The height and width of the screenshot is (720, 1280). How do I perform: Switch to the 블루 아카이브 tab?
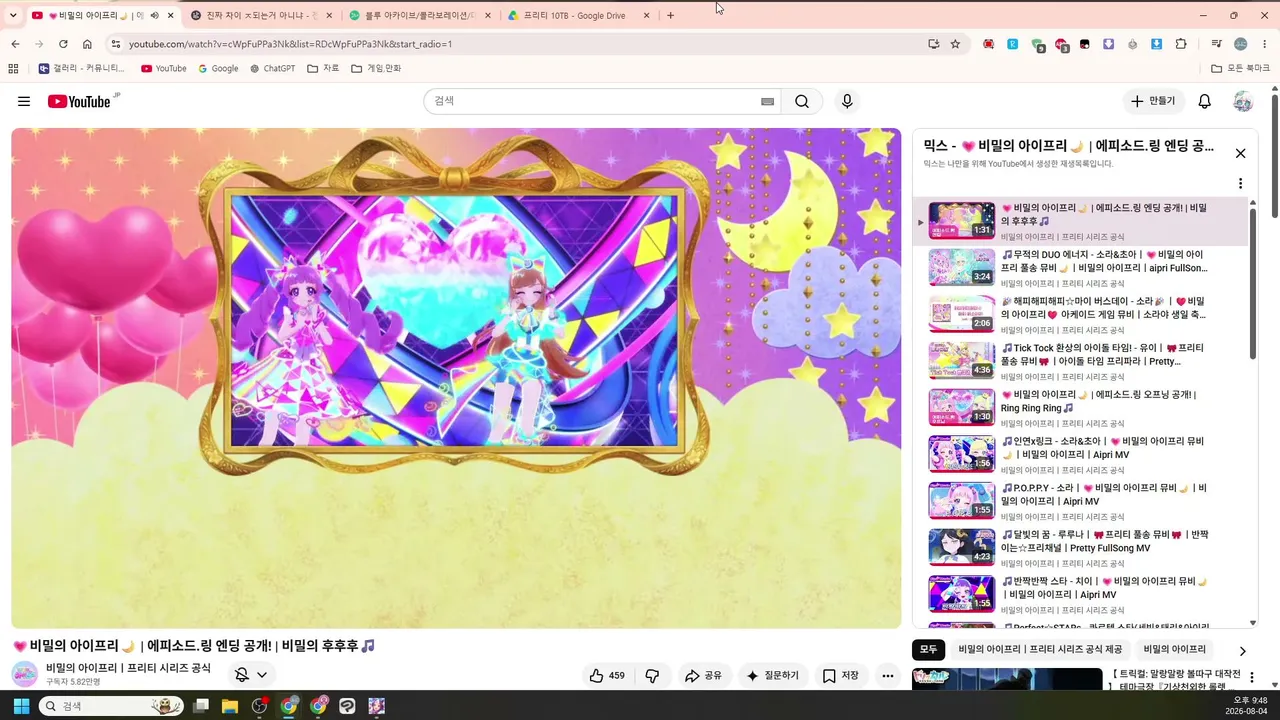click(420, 16)
